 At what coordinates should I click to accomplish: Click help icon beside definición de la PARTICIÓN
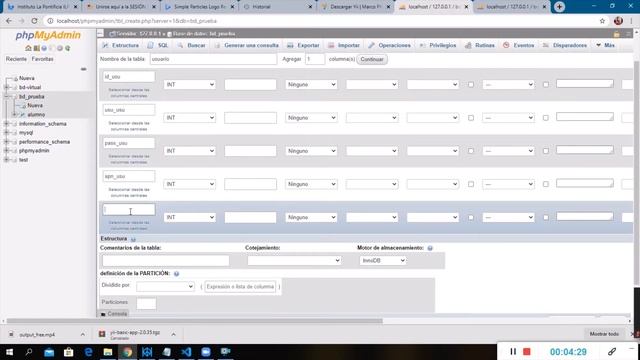(x=176, y=273)
